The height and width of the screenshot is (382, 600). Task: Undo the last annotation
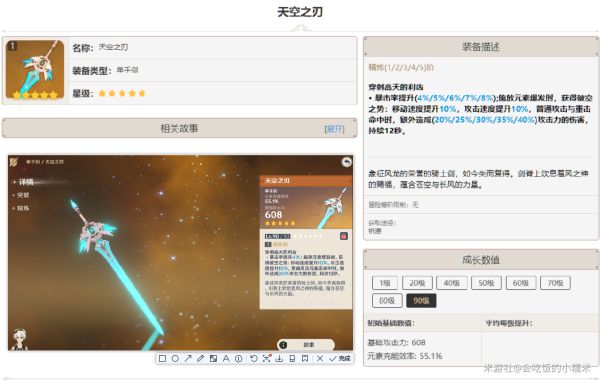[x=253, y=359]
